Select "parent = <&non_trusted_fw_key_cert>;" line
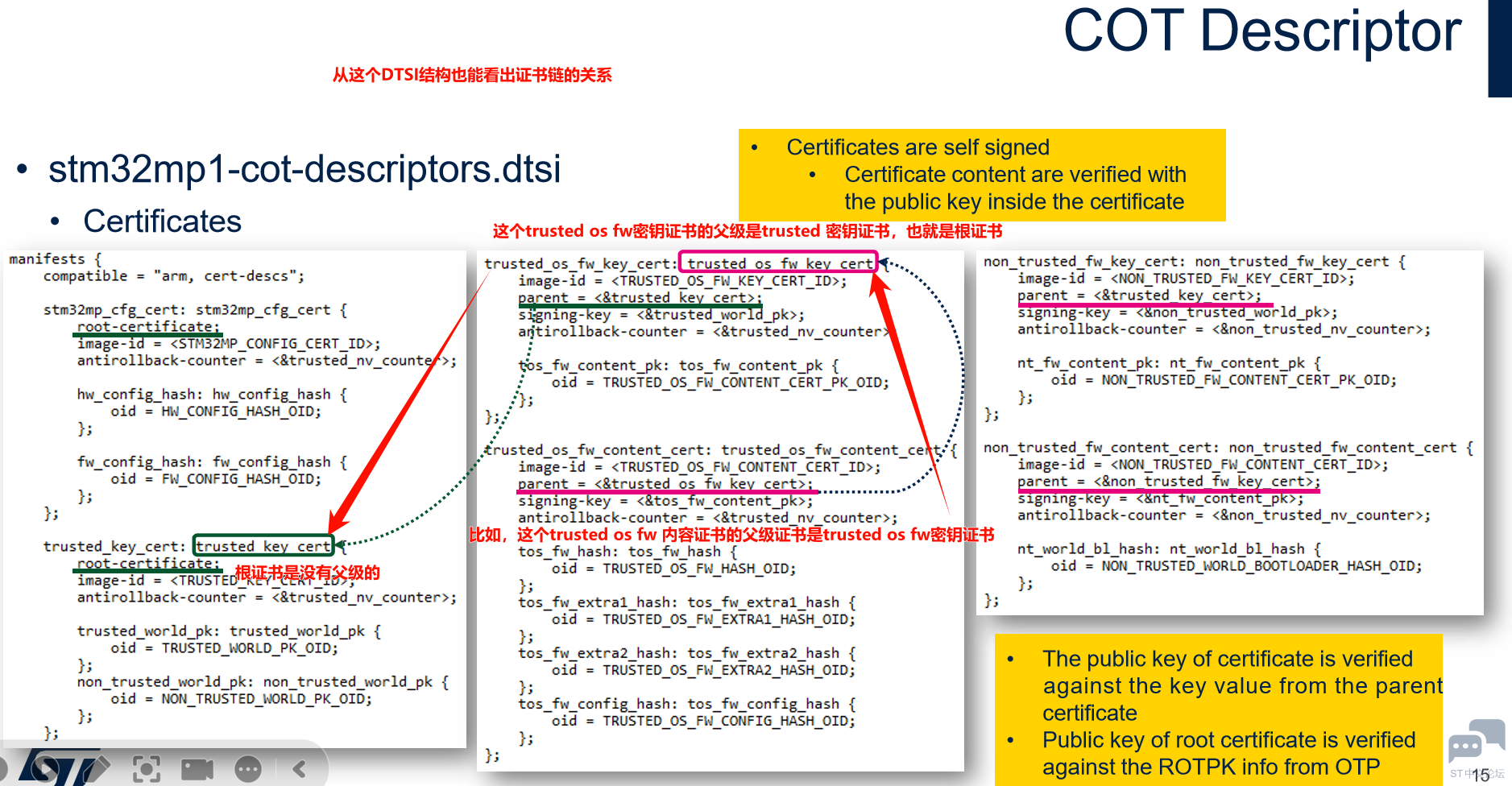This screenshot has height=786, width=1512. click(x=1169, y=482)
